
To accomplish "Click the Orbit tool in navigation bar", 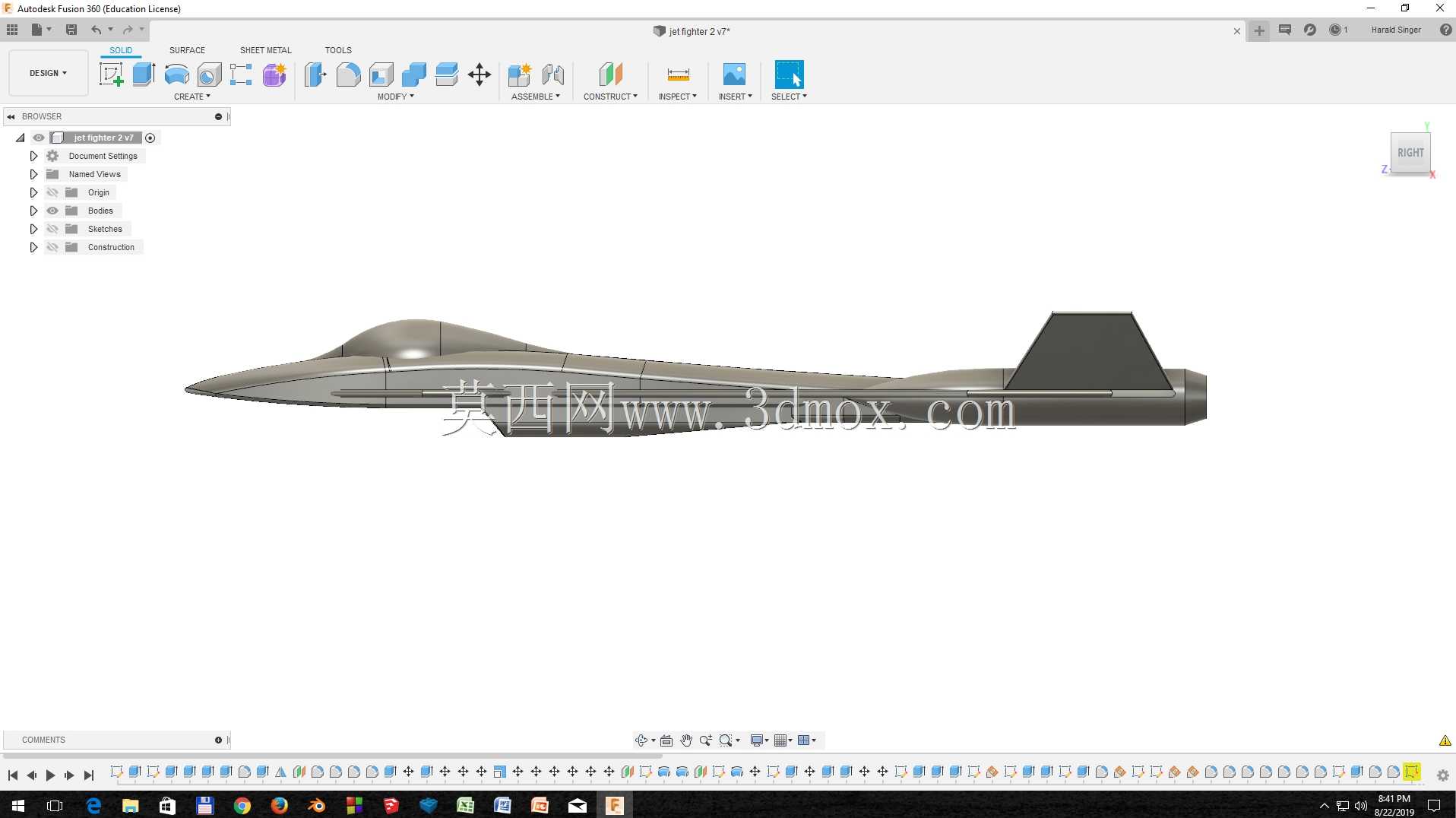I will (x=641, y=740).
